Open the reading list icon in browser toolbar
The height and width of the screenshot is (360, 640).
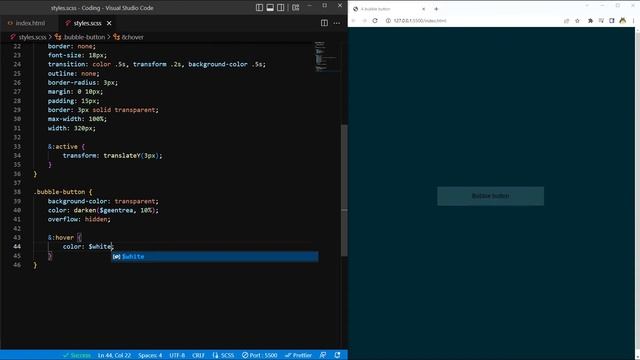click(601, 20)
